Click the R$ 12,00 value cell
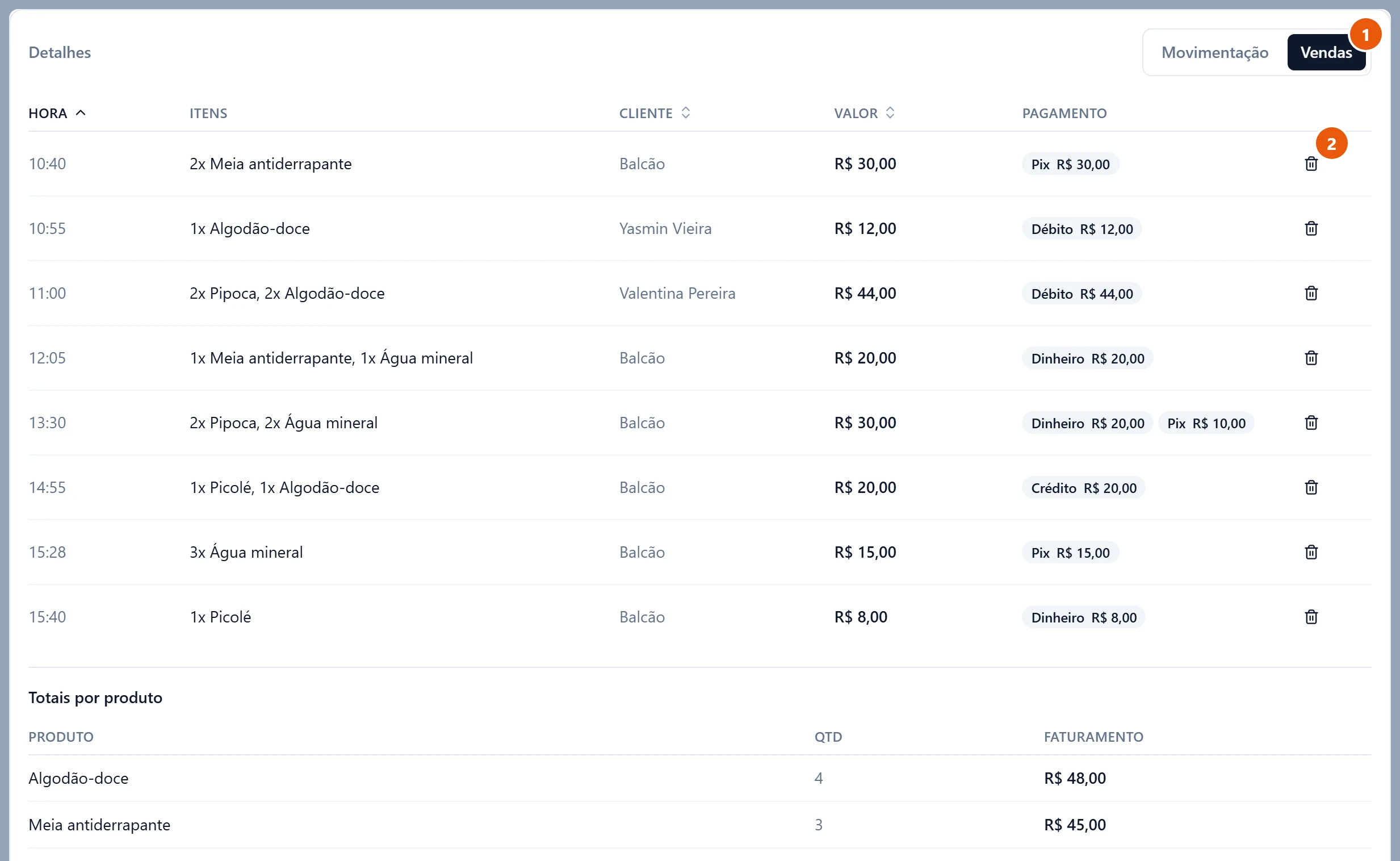The height and width of the screenshot is (861, 1400). 865,228
